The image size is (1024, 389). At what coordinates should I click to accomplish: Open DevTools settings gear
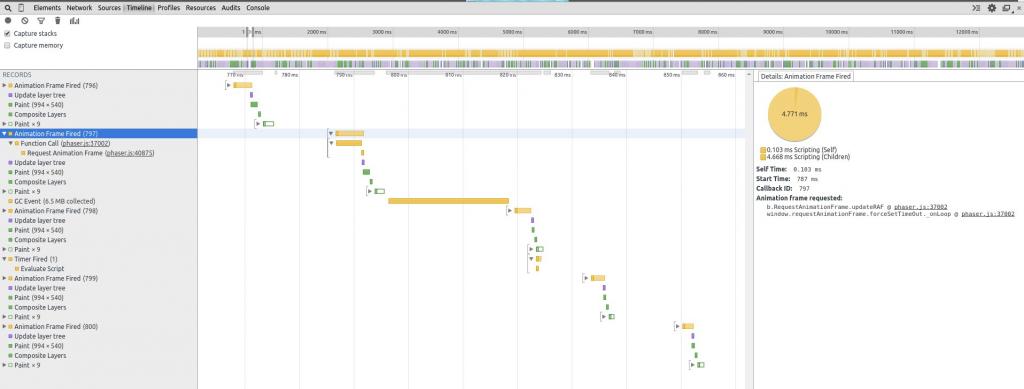coord(992,8)
